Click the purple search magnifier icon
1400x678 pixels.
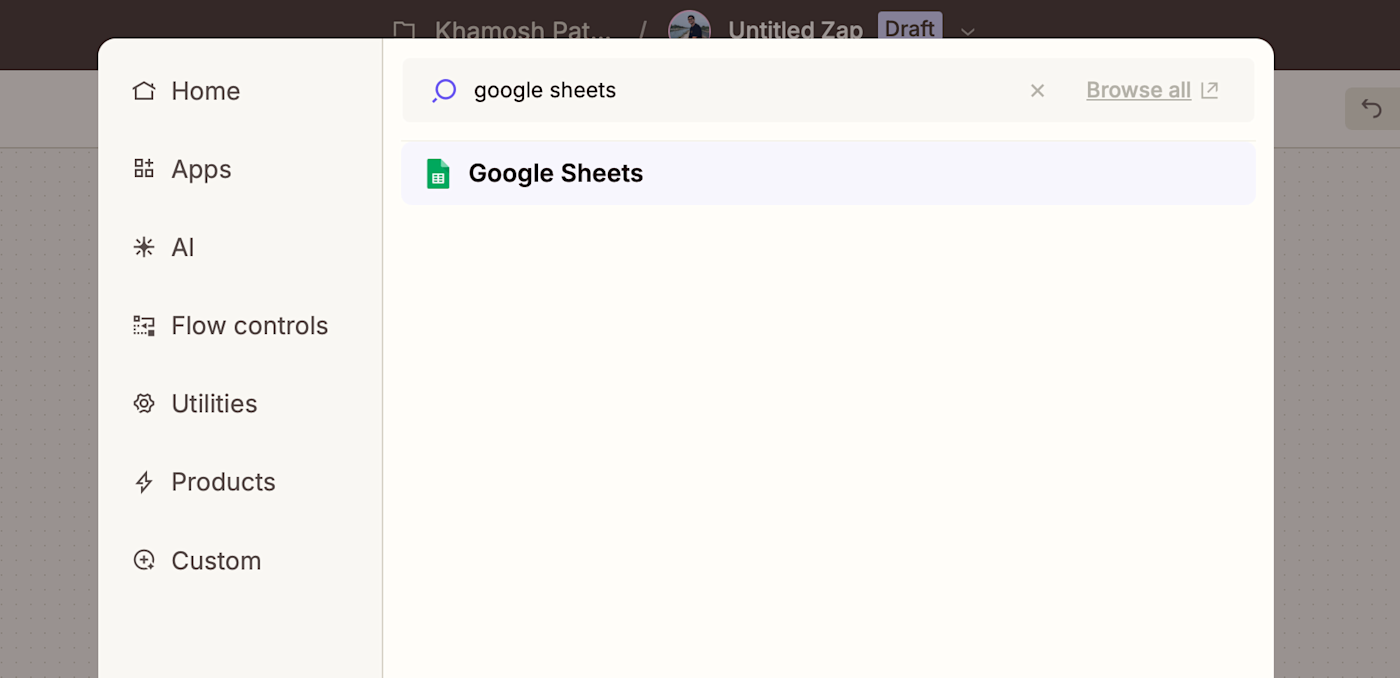(x=444, y=90)
